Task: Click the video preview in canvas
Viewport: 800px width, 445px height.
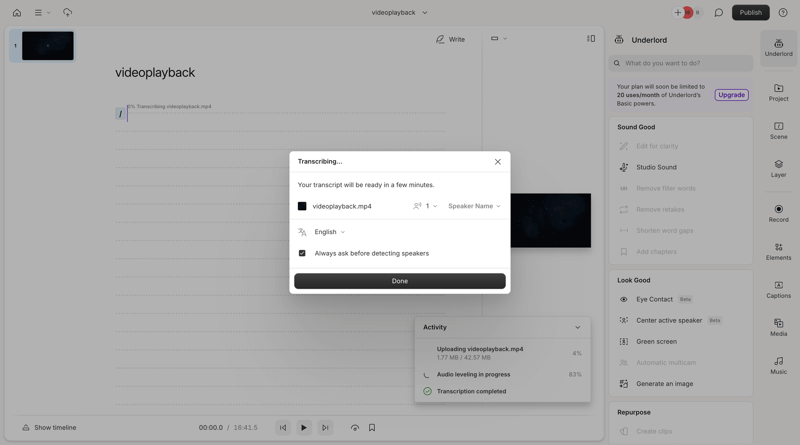Action: (x=551, y=220)
